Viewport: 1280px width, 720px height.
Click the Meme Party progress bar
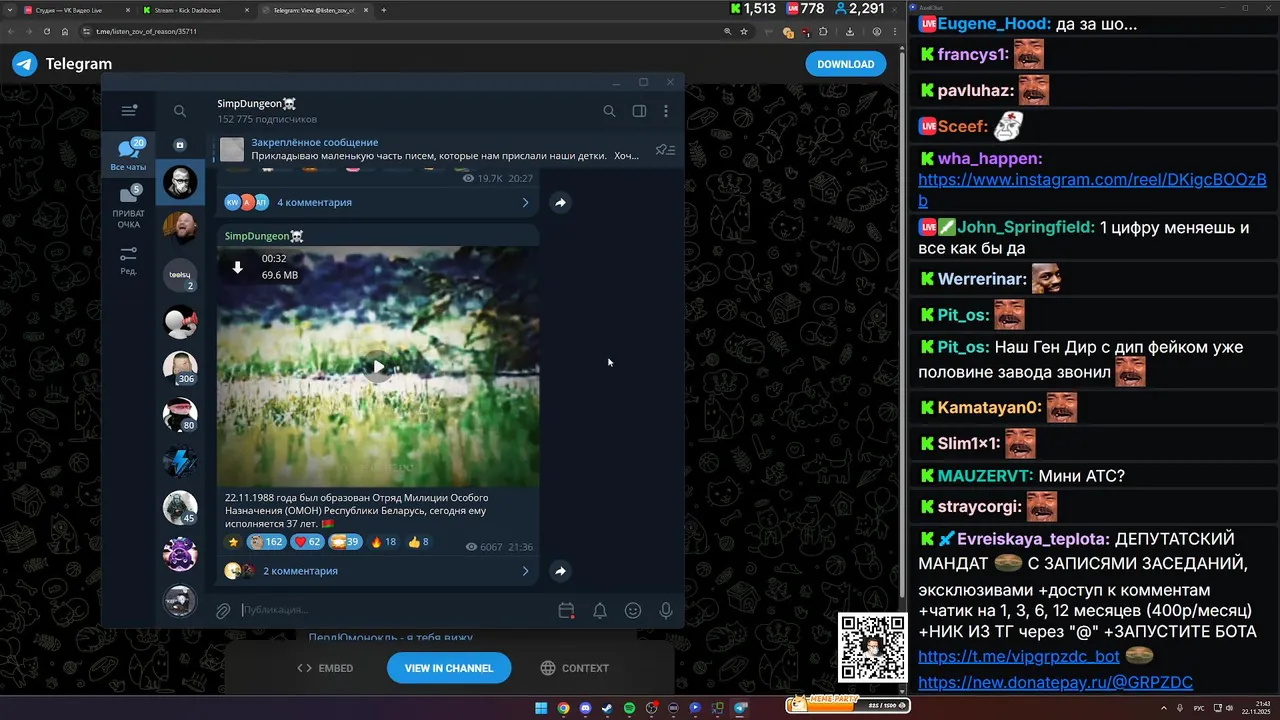(x=848, y=706)
